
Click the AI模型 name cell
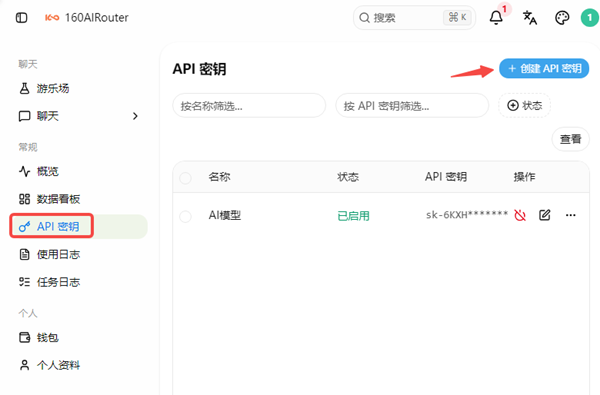coord(225,215)
